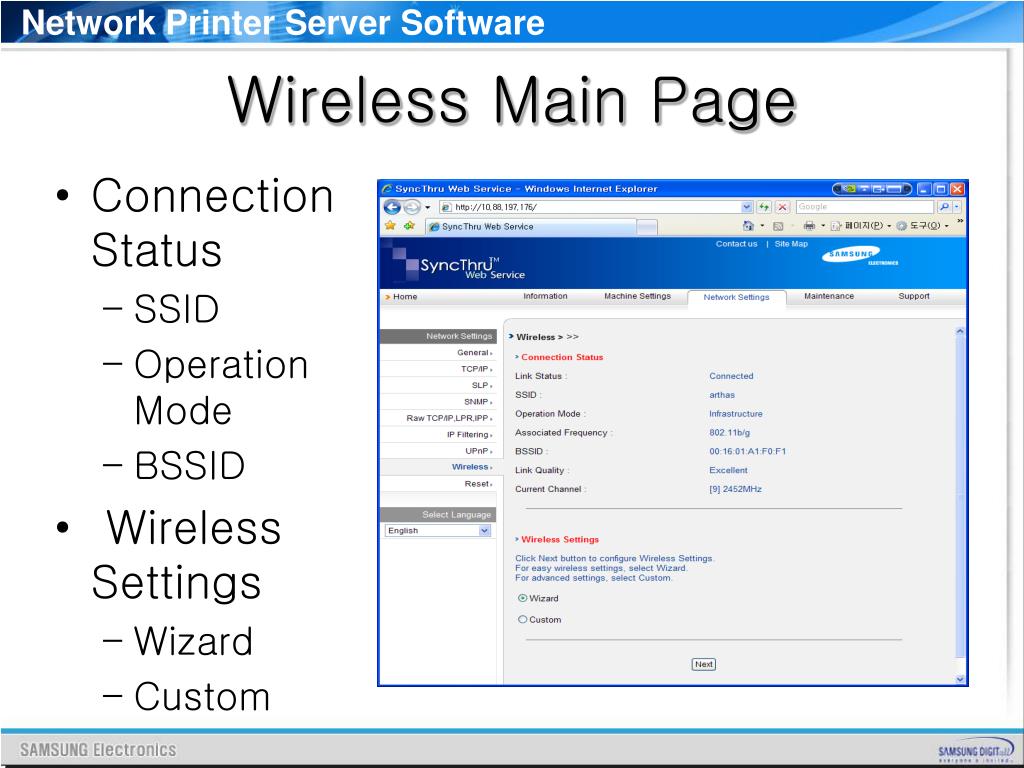1024x768 pixels.
Task: Click the Next button
Action: (703, 664)
